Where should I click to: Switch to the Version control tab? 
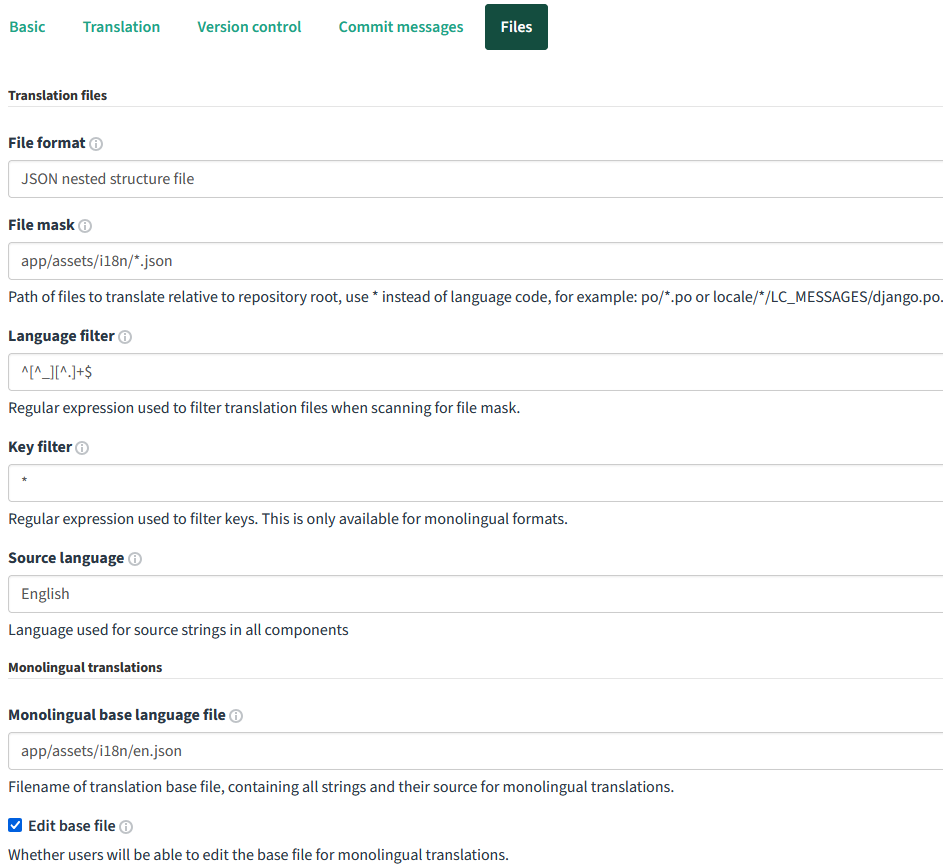tap(249, 27)
